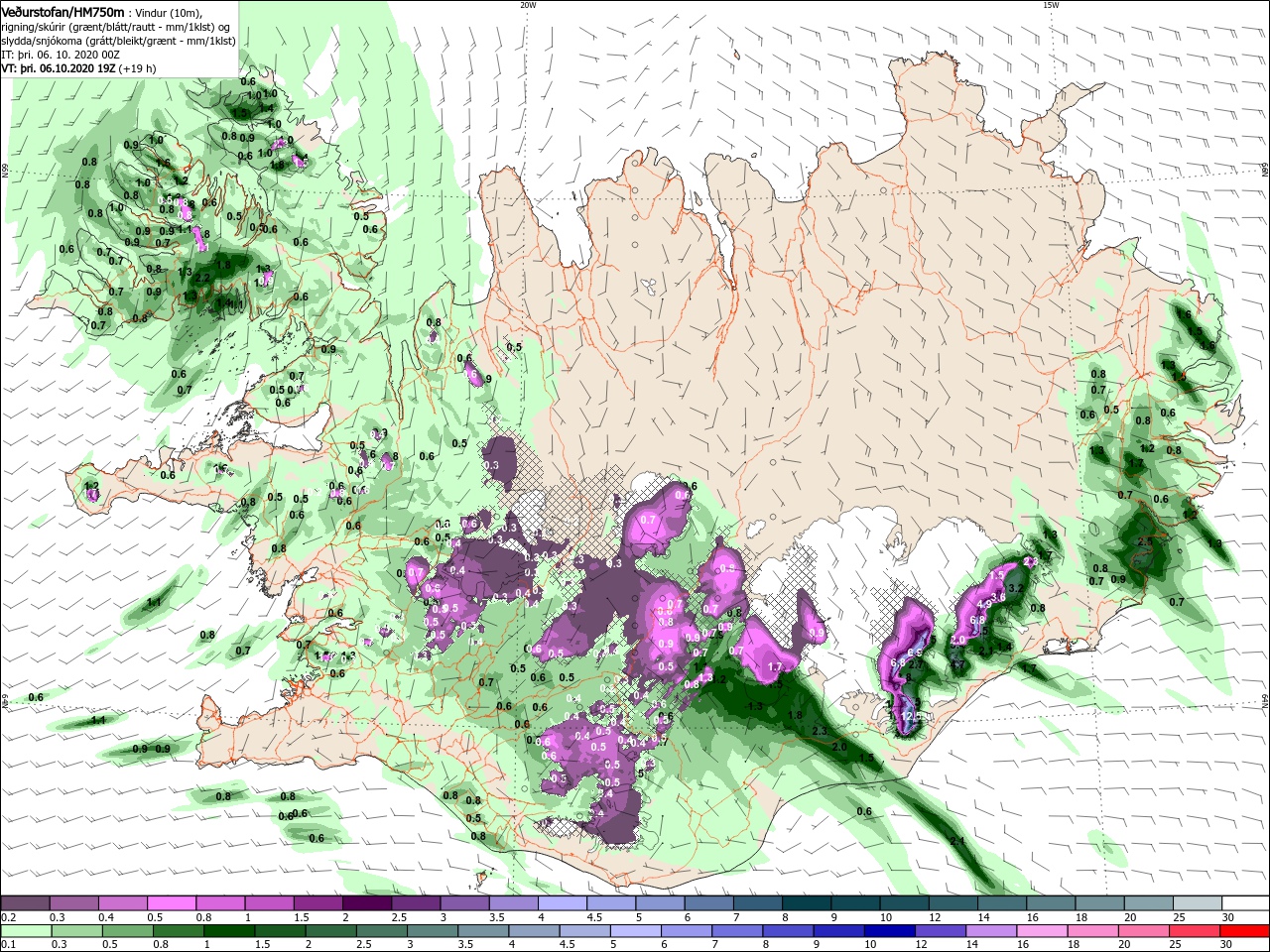Pick the darkest green 1 swatch in rain legend
Screen dimensions: 1270x952
tap(228, 931)
